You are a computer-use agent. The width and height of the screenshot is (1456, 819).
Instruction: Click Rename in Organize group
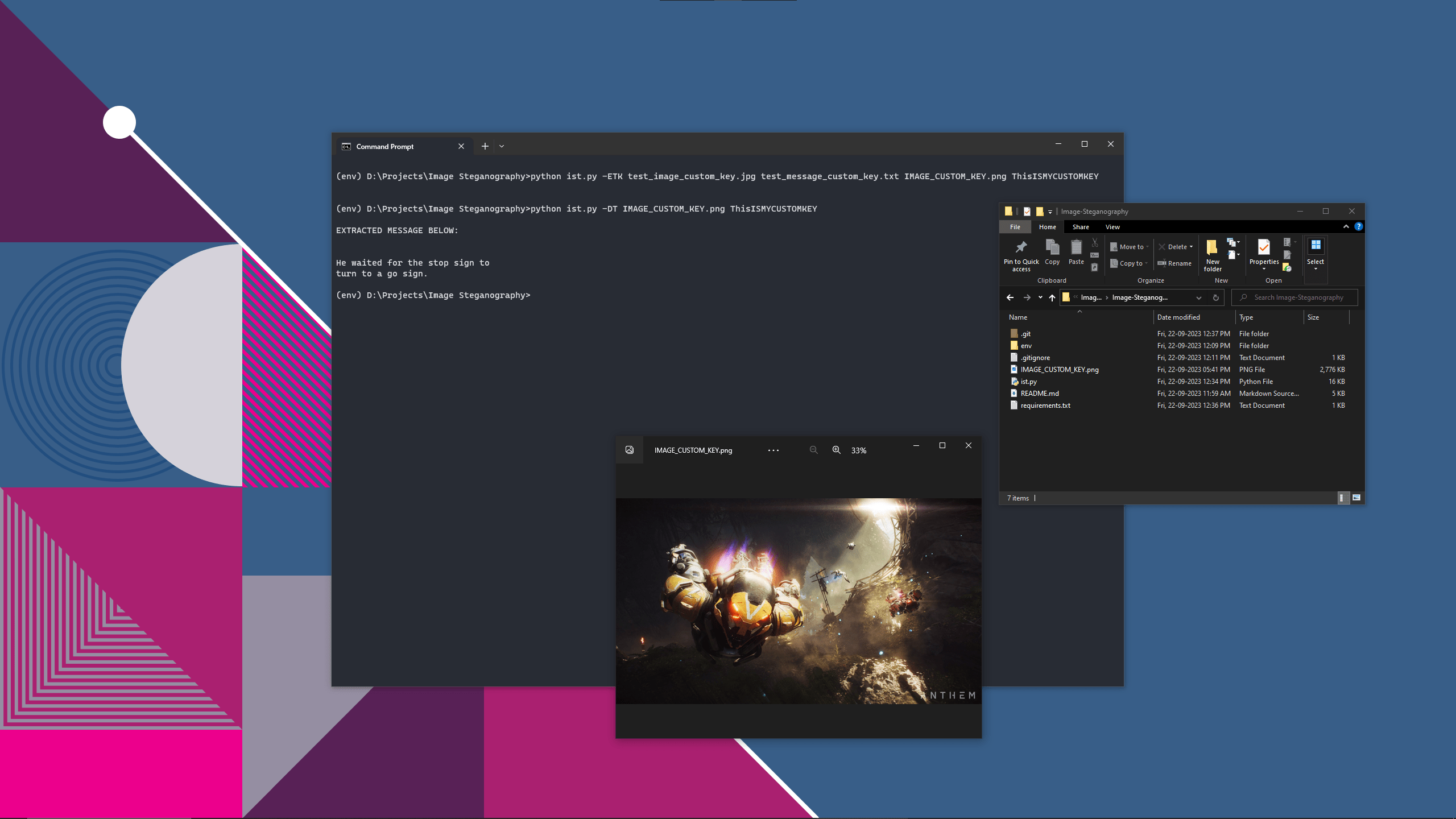pos(1174,263)
